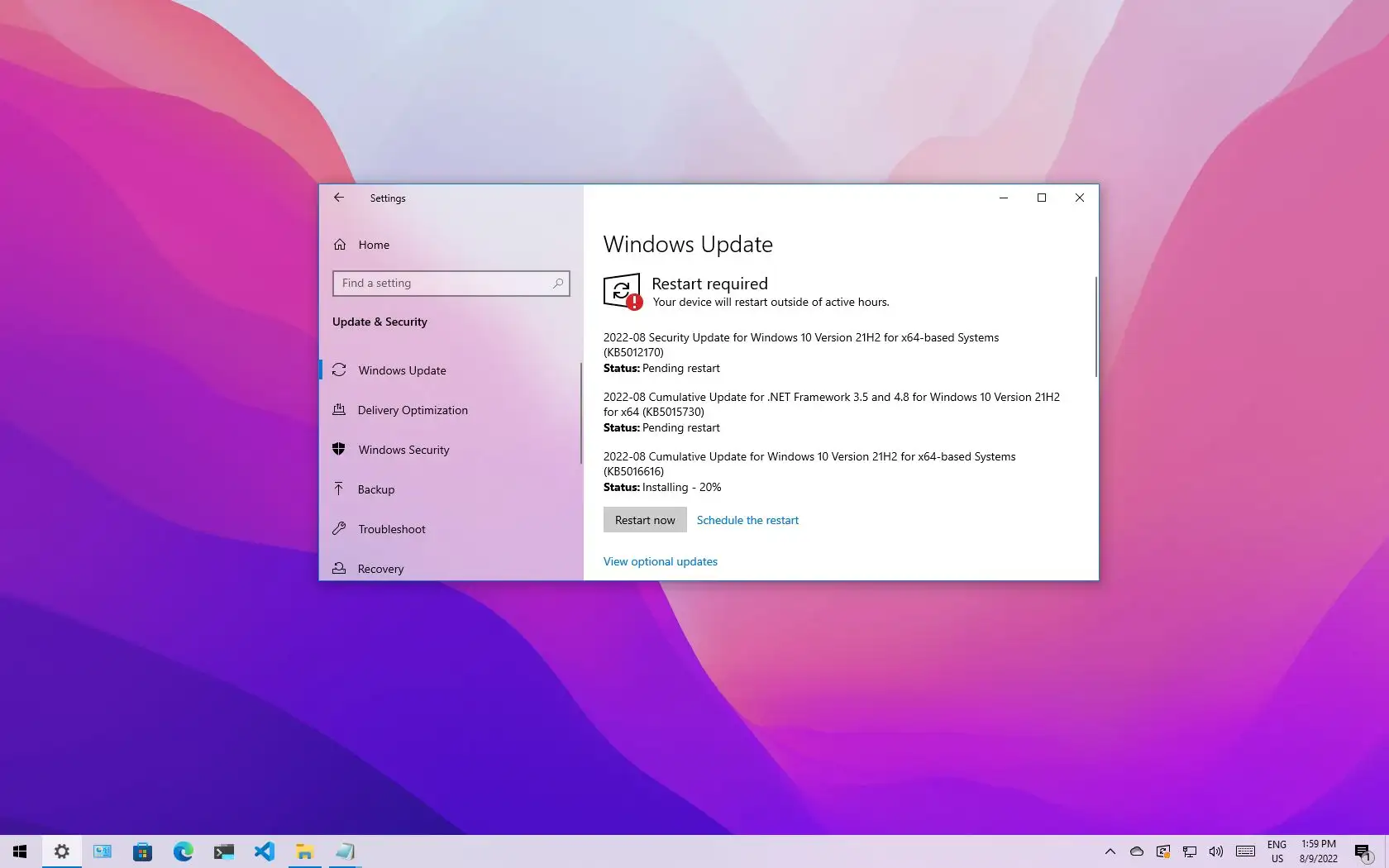This screenshot has width=1389, height=868.
Task: Click the Windows Update sync icon in sidebar
Action: (339, 370)
